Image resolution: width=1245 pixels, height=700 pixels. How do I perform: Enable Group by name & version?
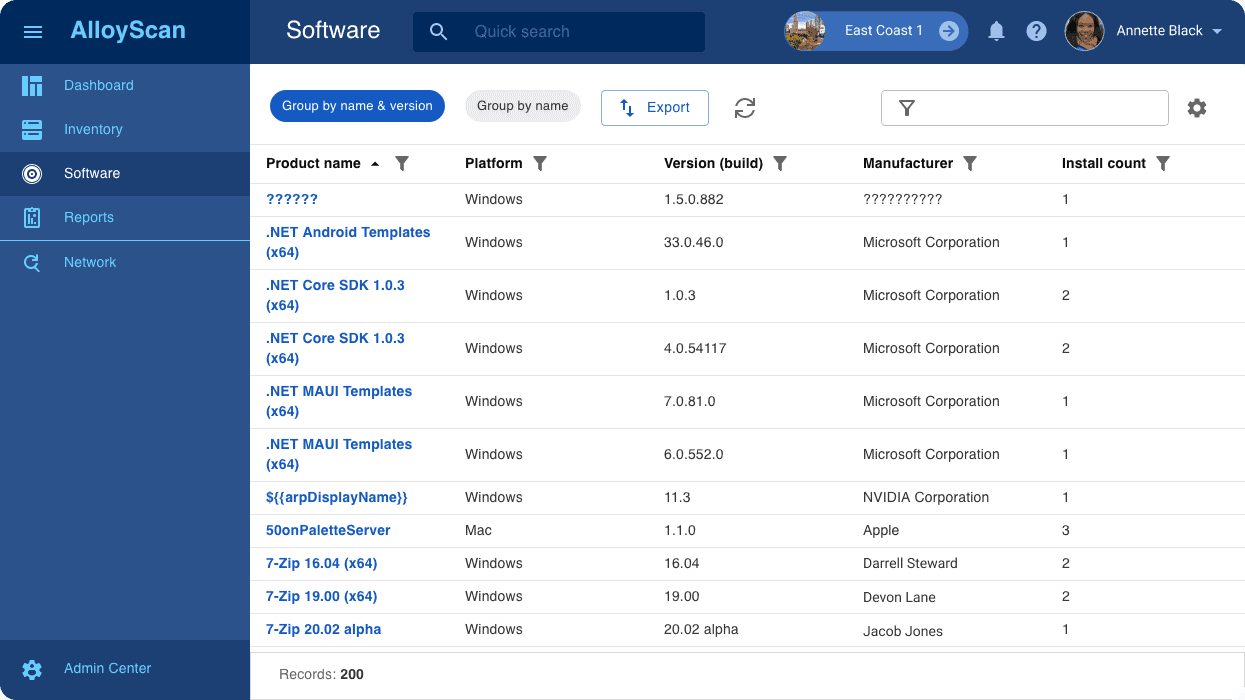(x=357, y=106)
